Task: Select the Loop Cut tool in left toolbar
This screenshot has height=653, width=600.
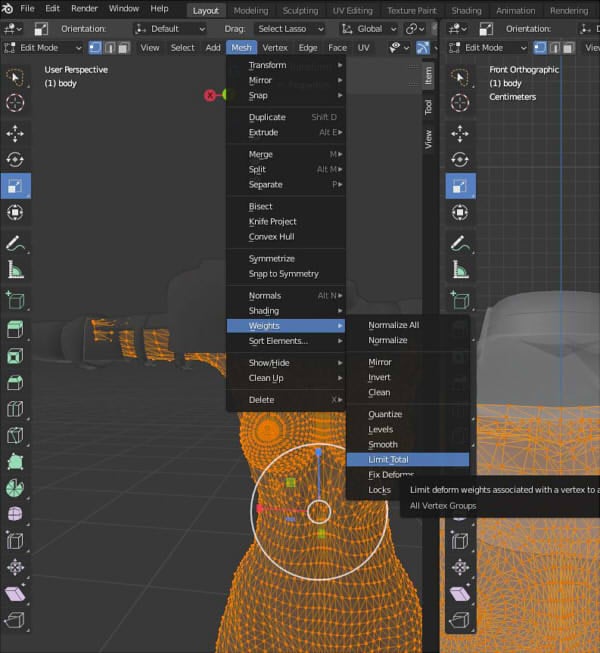Action: pos(15,409)
